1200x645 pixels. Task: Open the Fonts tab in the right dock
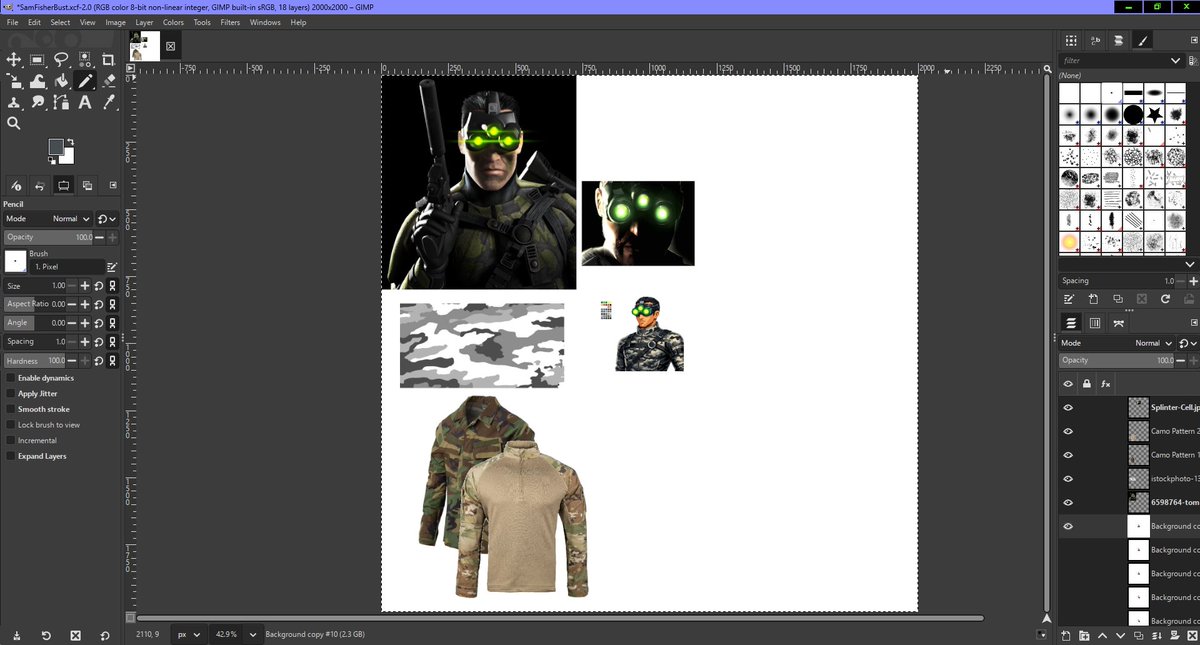click(1093, 40)
